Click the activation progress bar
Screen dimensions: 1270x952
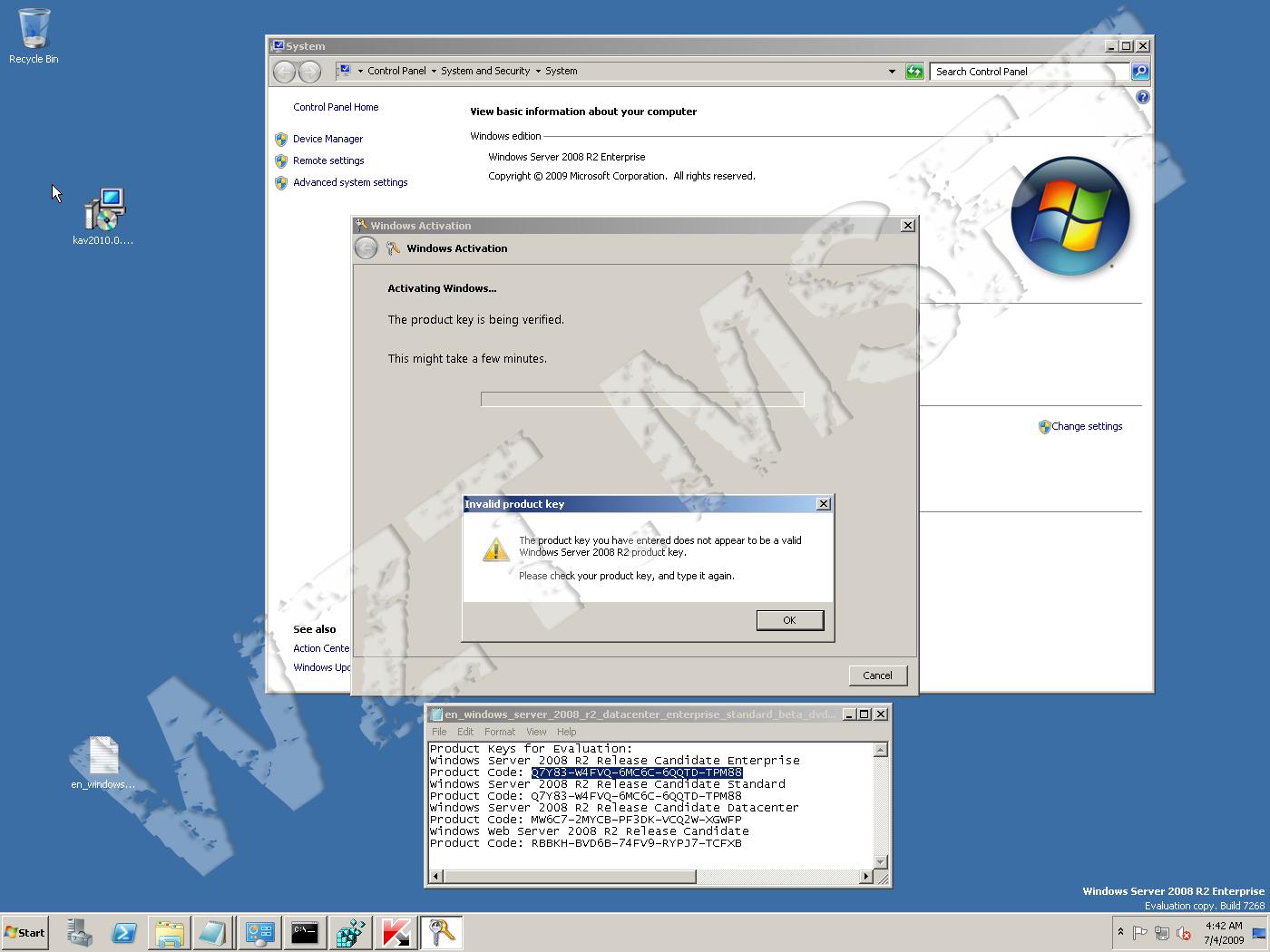click(642, 400)
